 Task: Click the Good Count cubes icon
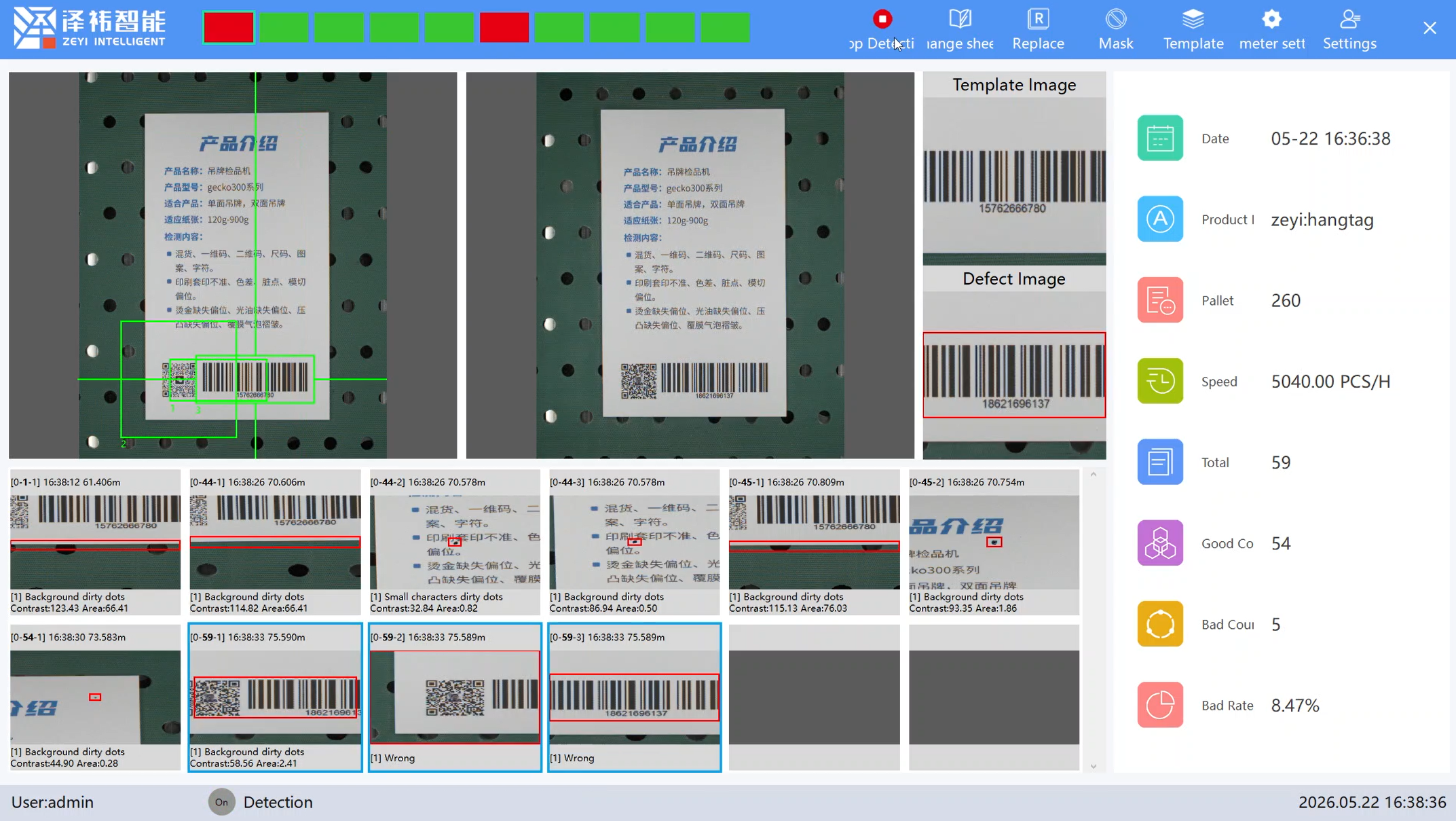(x=1160, y=543)
